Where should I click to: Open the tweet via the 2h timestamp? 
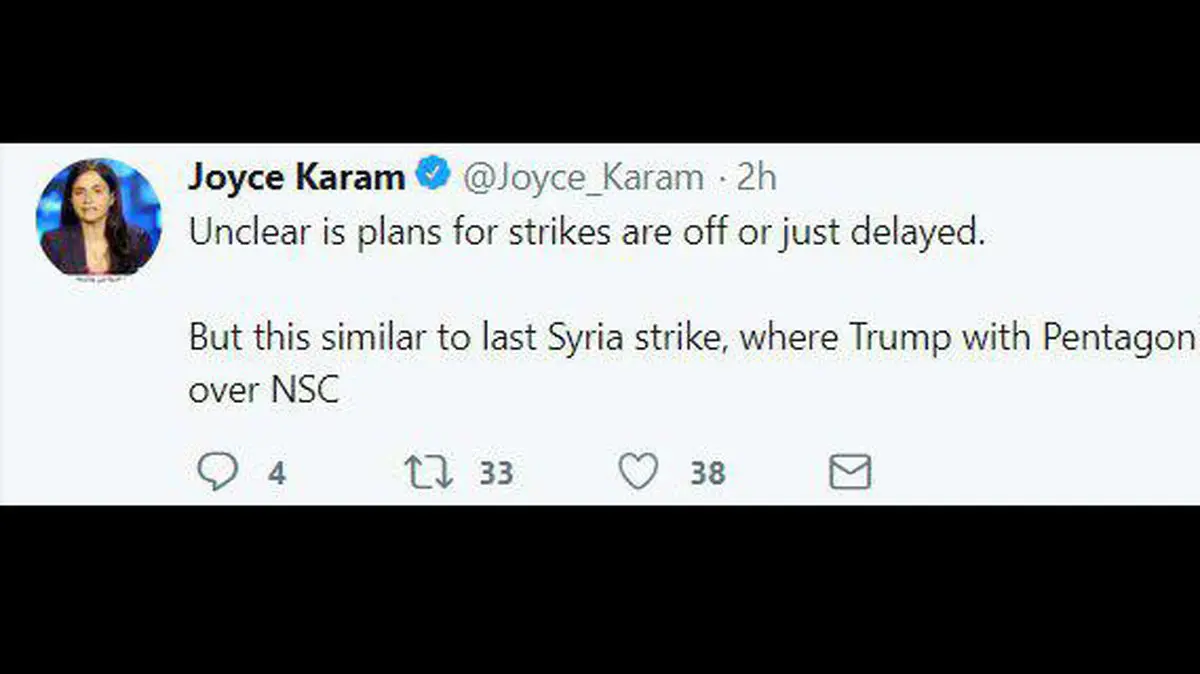[757, 178]
